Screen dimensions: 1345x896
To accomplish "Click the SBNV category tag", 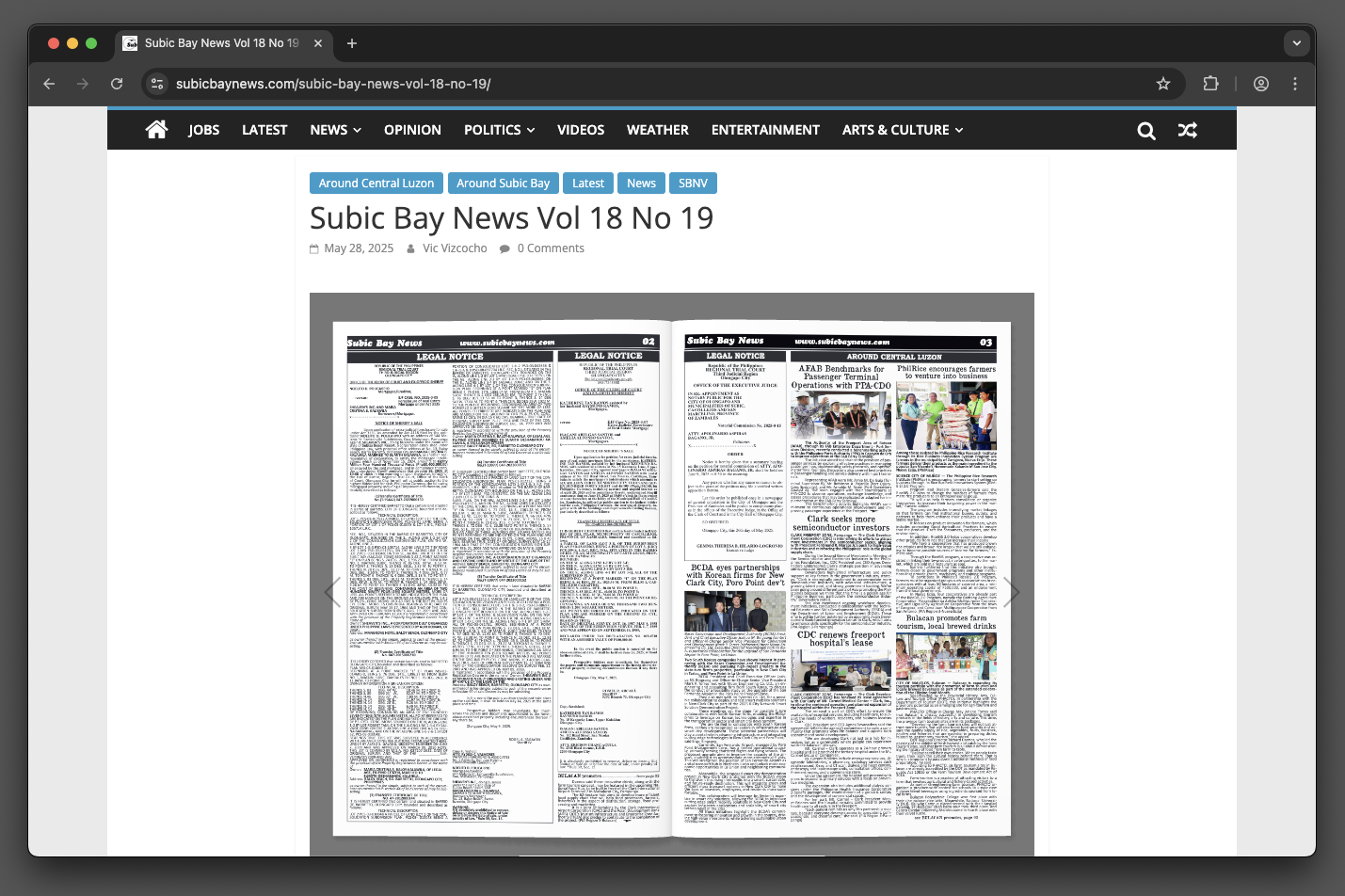I will point(693,183).
